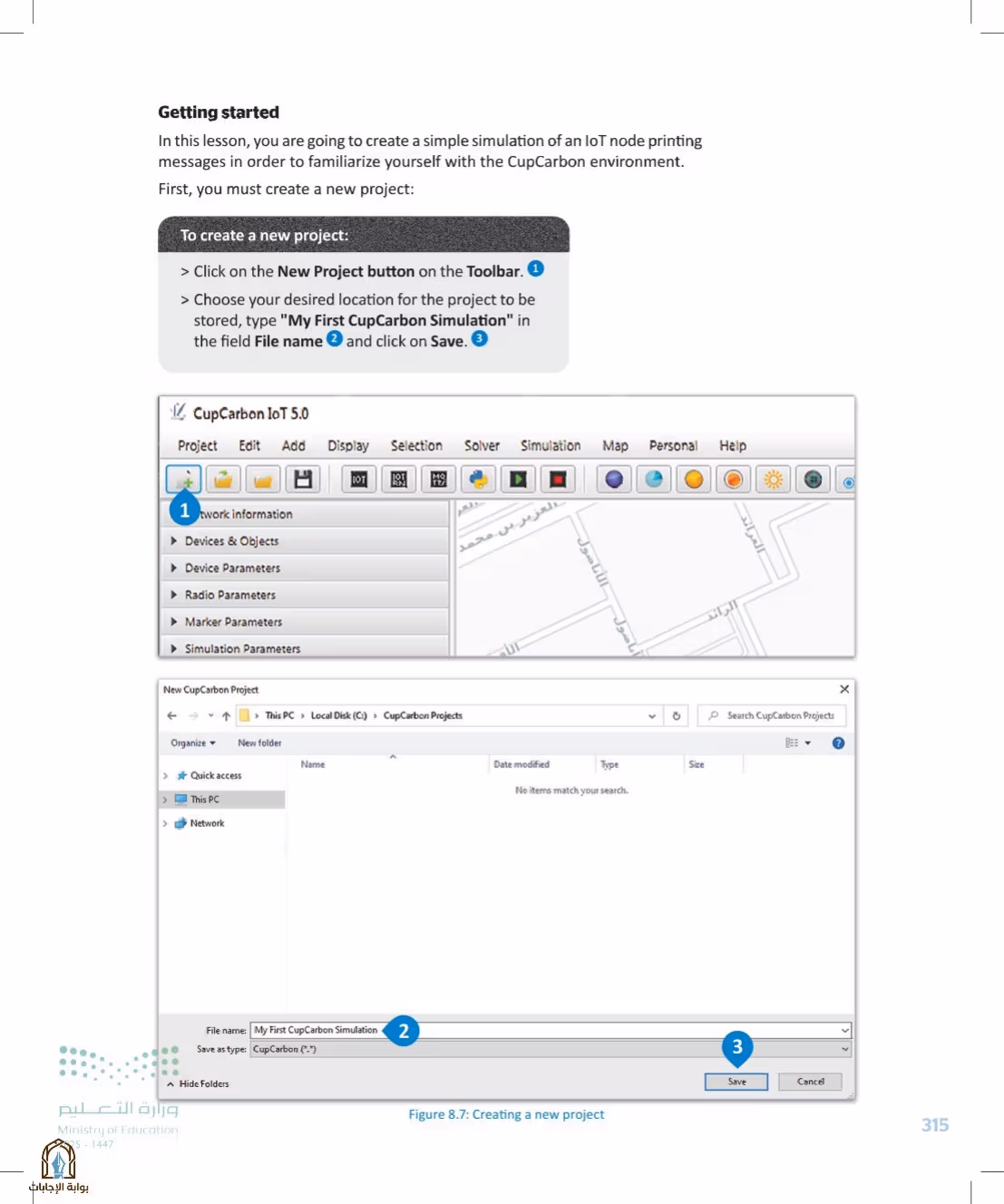Image resolution: width=1004 pixels, height=1204 pixels.
Task: Click the Python logo toolbar icon
Action: click(x=479, y=479)
